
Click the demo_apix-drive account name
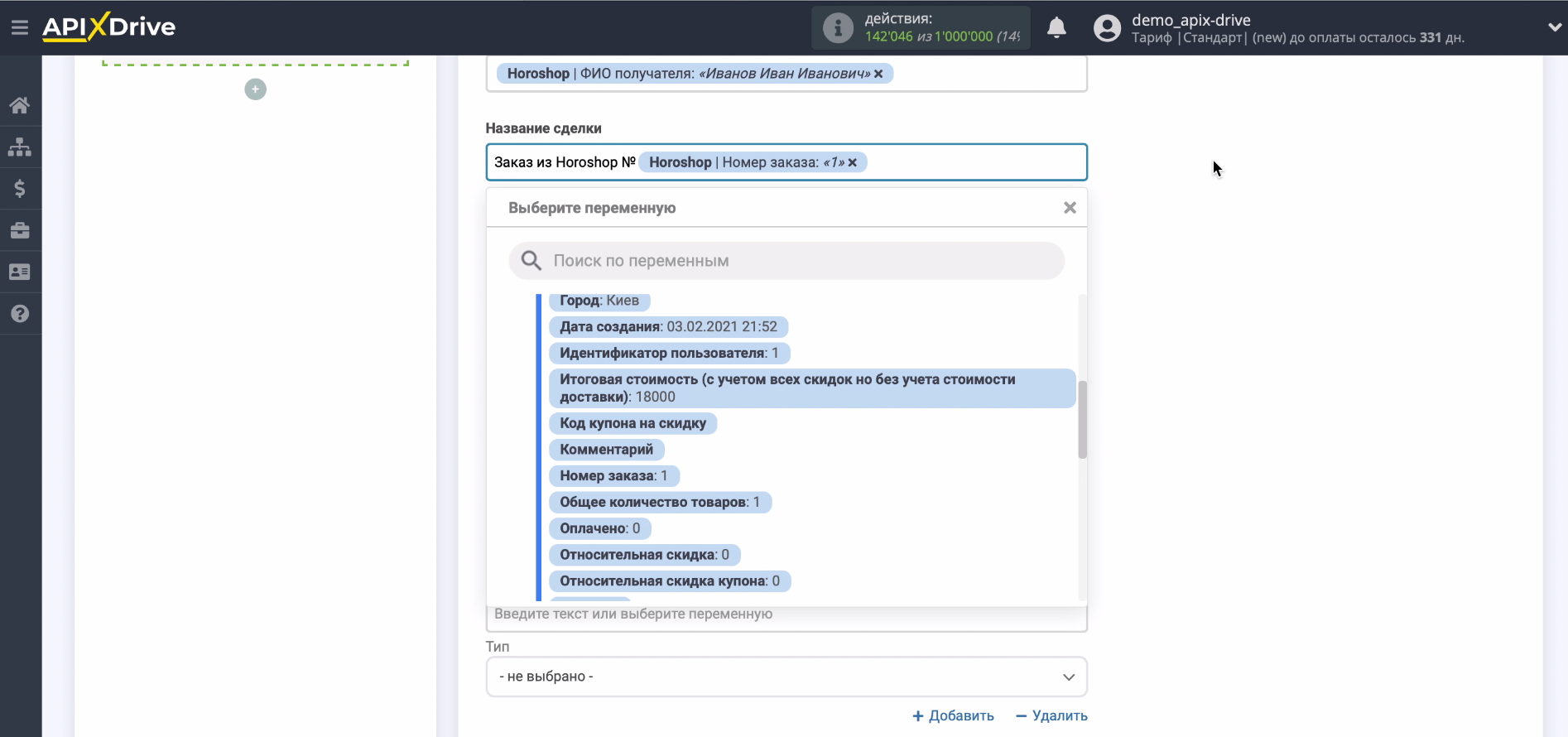(x=1190, y=20)
